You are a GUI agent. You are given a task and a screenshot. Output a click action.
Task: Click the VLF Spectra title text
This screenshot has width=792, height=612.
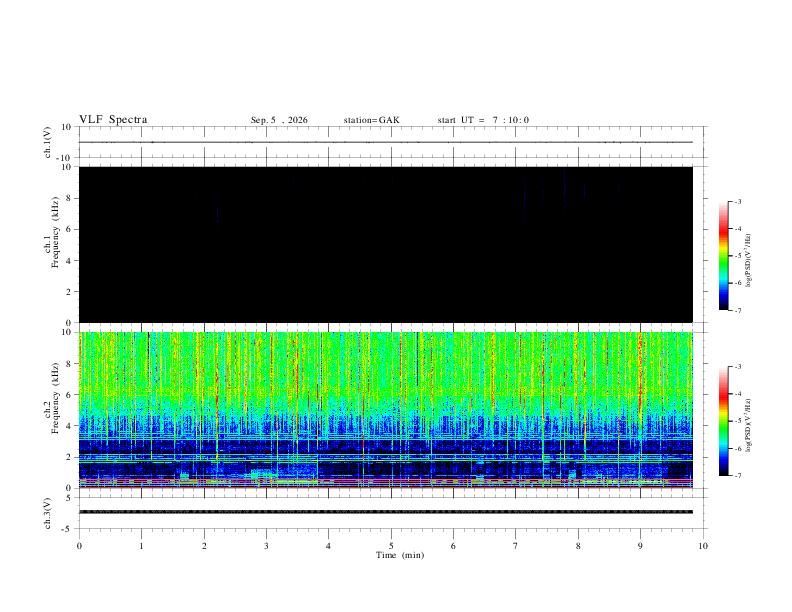coord(113,120)
